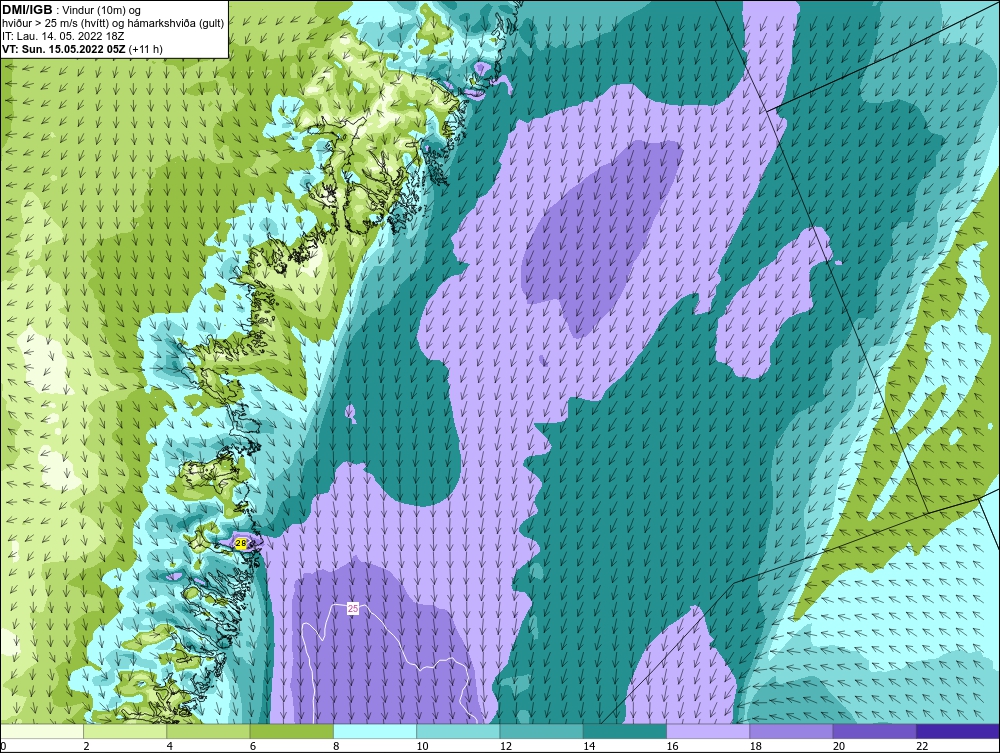The height and width of the screenshot is (753, 1000).
Task: Click the 12–14 m/s teal swatch
Action: tap(541, 731)
